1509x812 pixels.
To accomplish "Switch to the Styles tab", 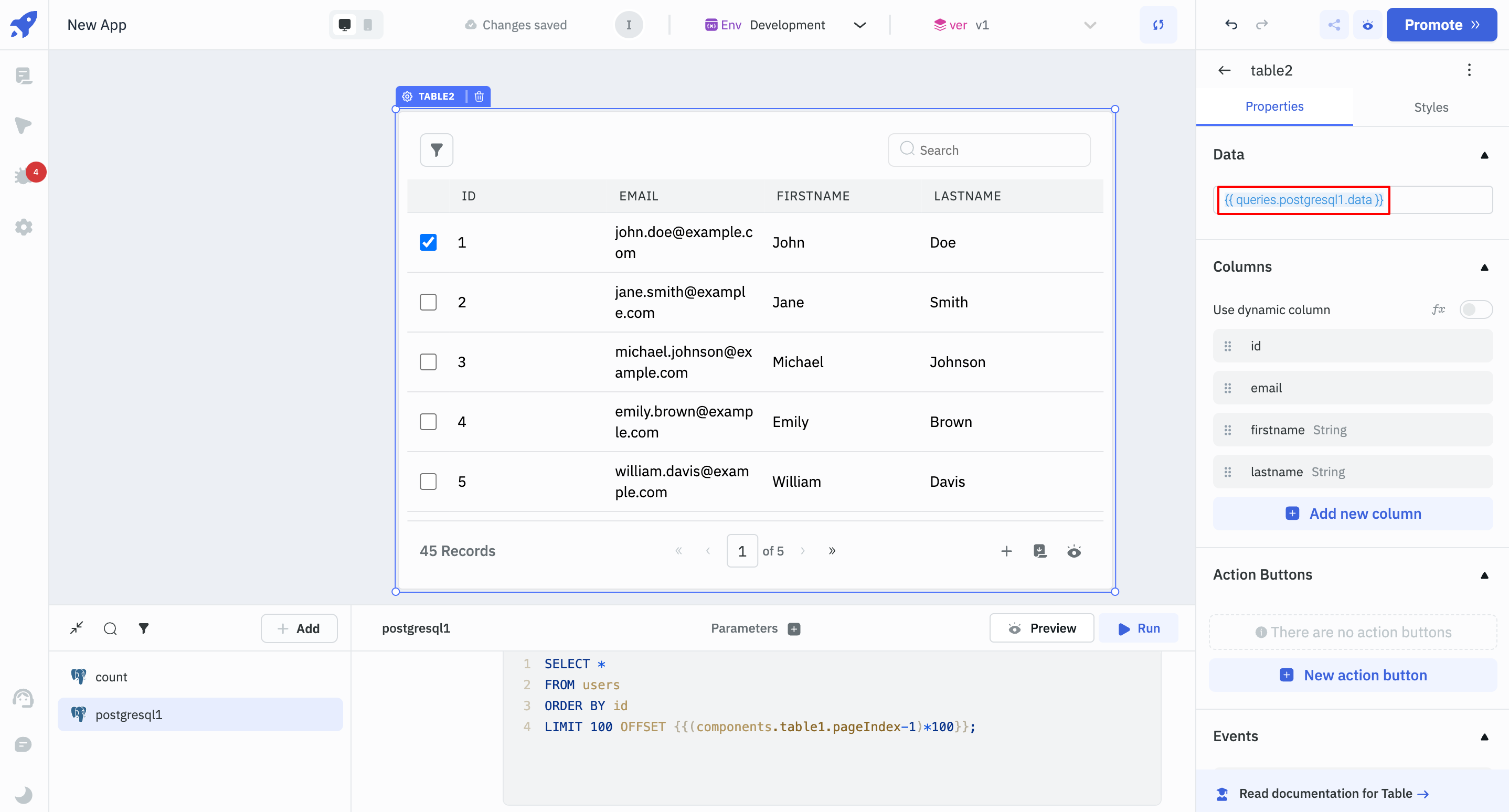I will click(1430, 107).
